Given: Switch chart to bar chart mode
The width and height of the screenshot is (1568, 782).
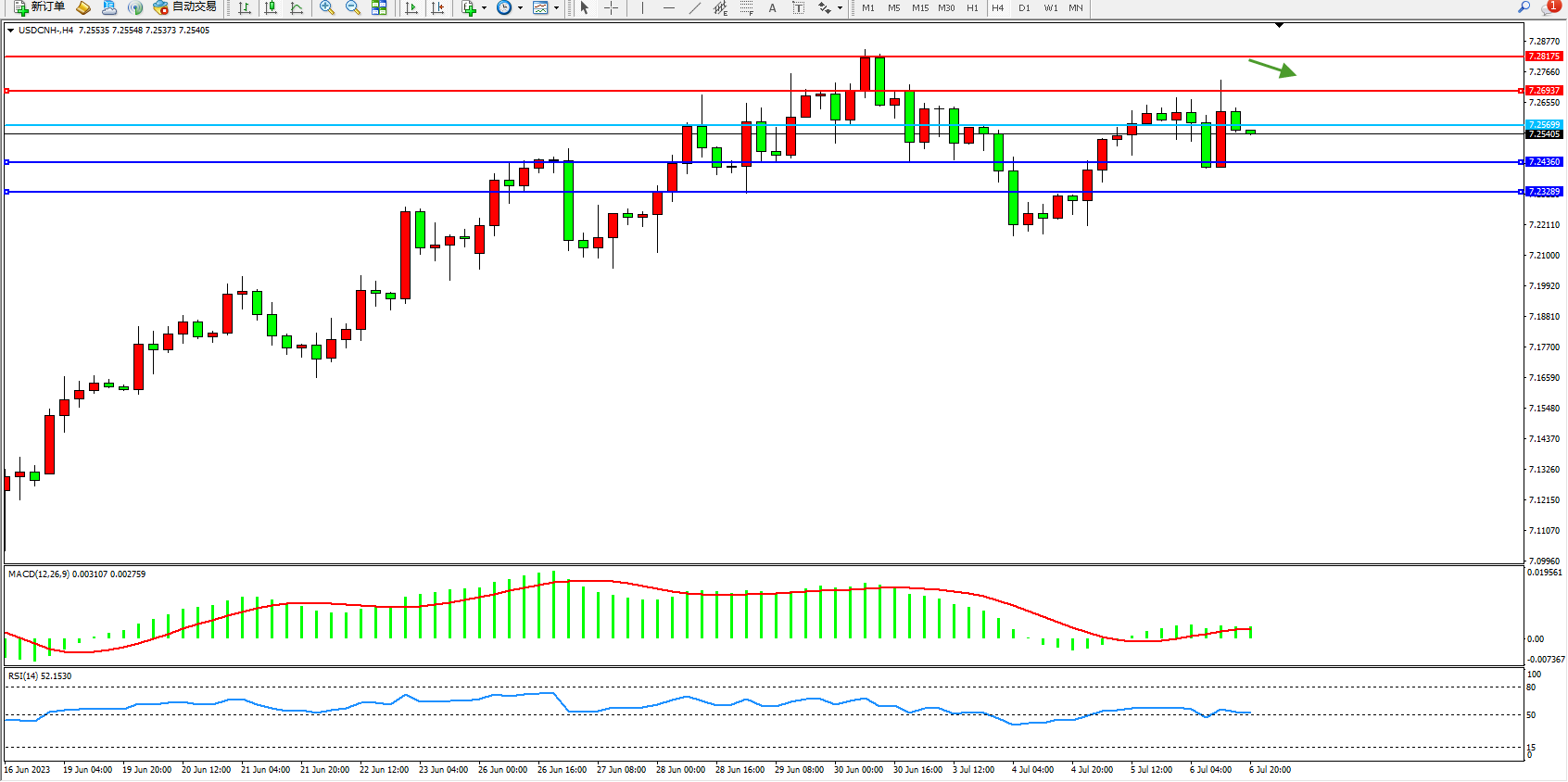Looking at the screenshot, I should [x=245, y=7].
